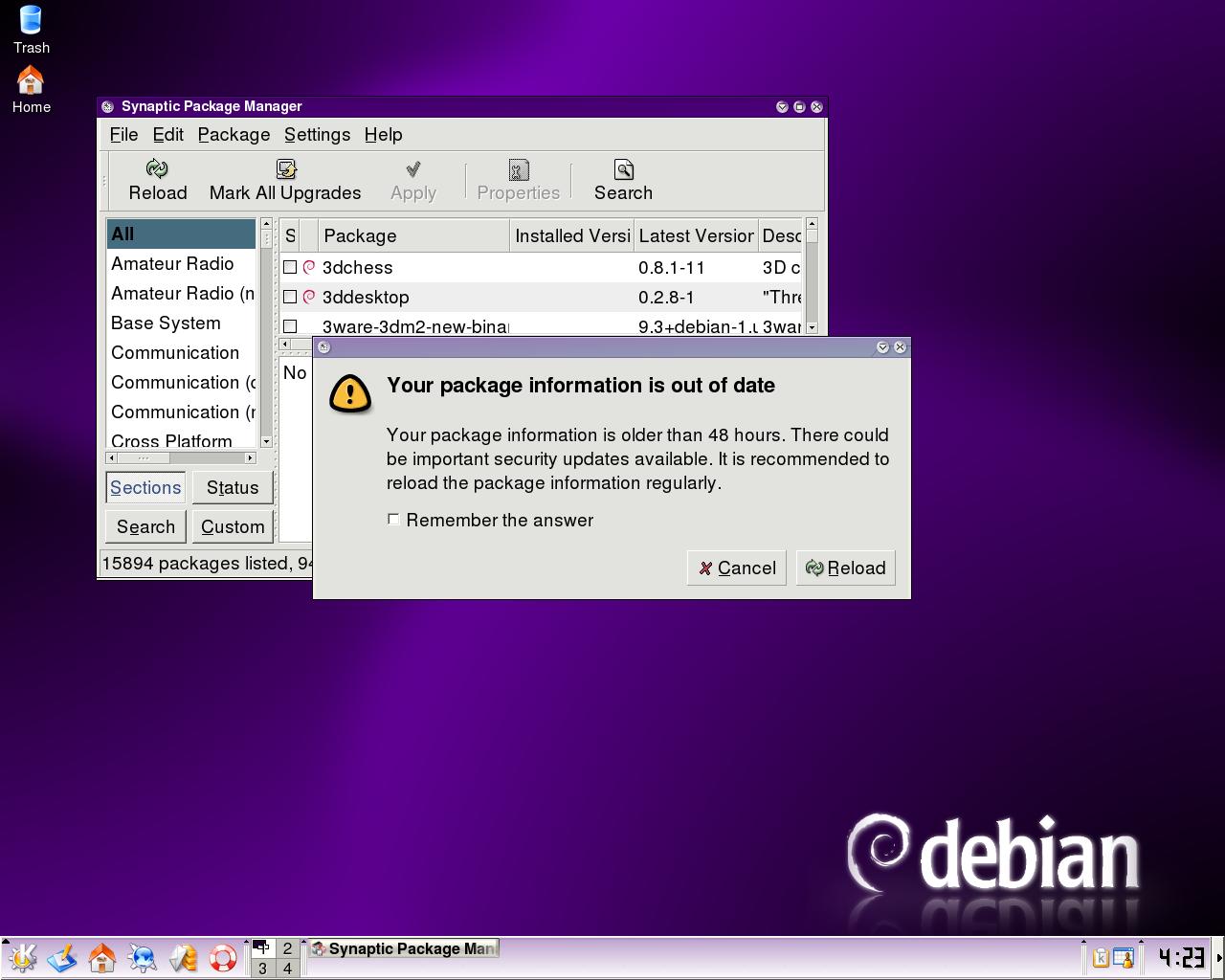This screenshot has width=1225, height=980.
Task: Click the Klipper clipboard tray icon
Action: point(1101,957)
